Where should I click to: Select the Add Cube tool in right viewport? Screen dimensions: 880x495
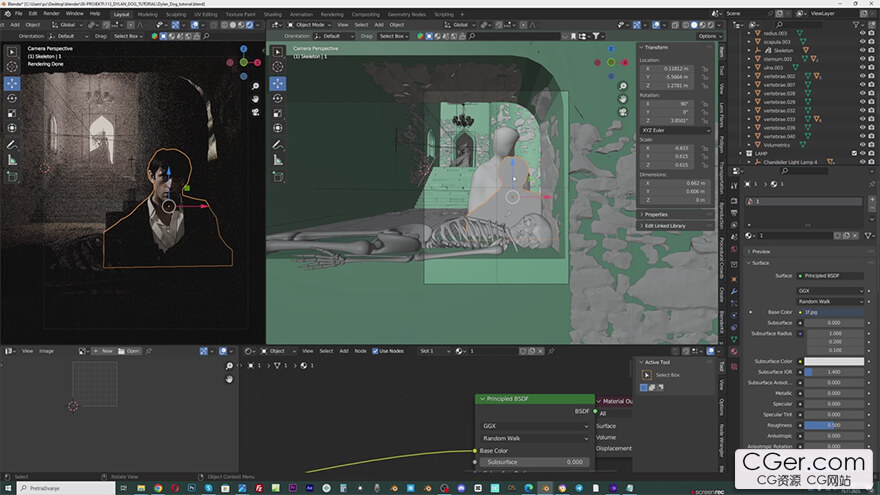(278, 177)
